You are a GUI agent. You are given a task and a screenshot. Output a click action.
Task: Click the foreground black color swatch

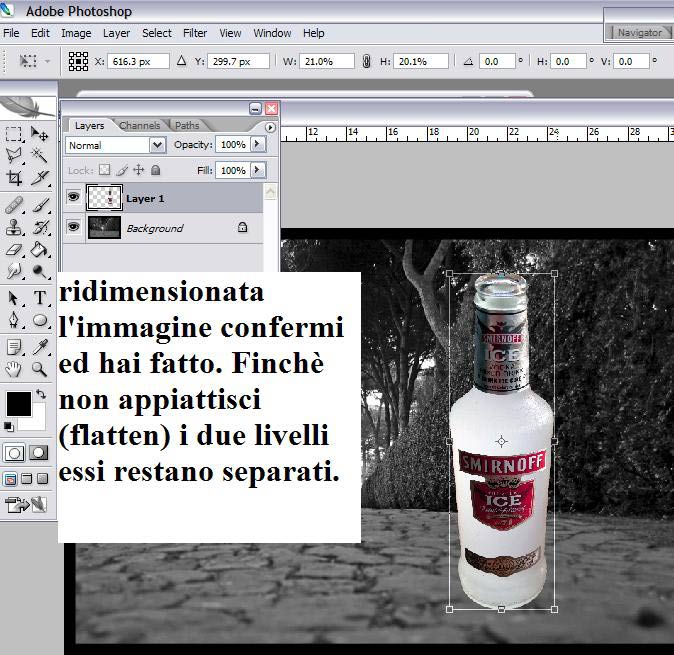click(18, 404)
